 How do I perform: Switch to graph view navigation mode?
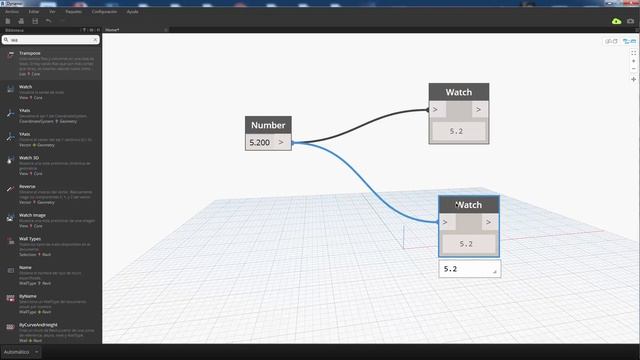629,41
